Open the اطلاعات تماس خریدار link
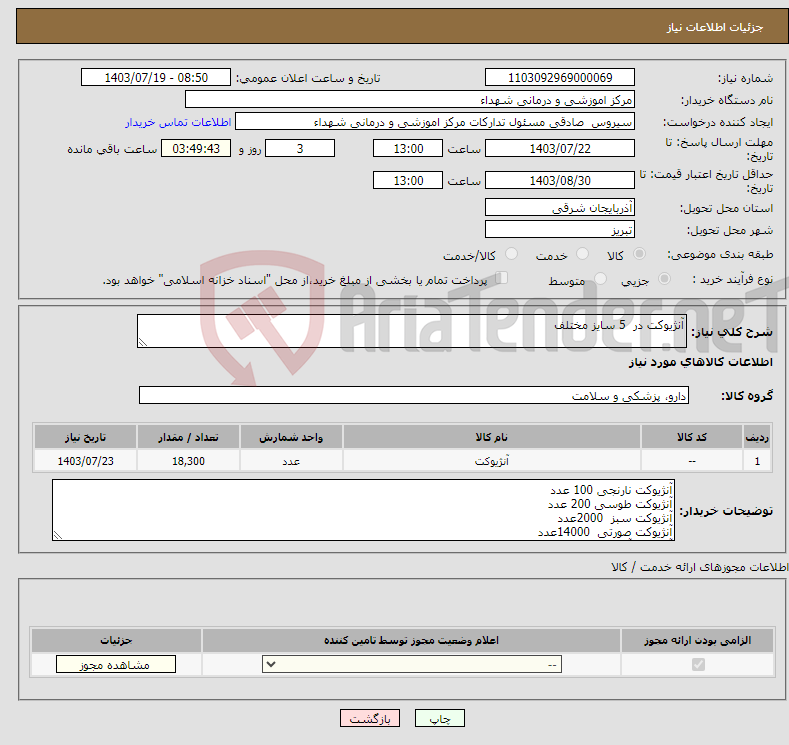Image resolution: width=789 pixels, height=745 pixels. (x=178, y=122)
